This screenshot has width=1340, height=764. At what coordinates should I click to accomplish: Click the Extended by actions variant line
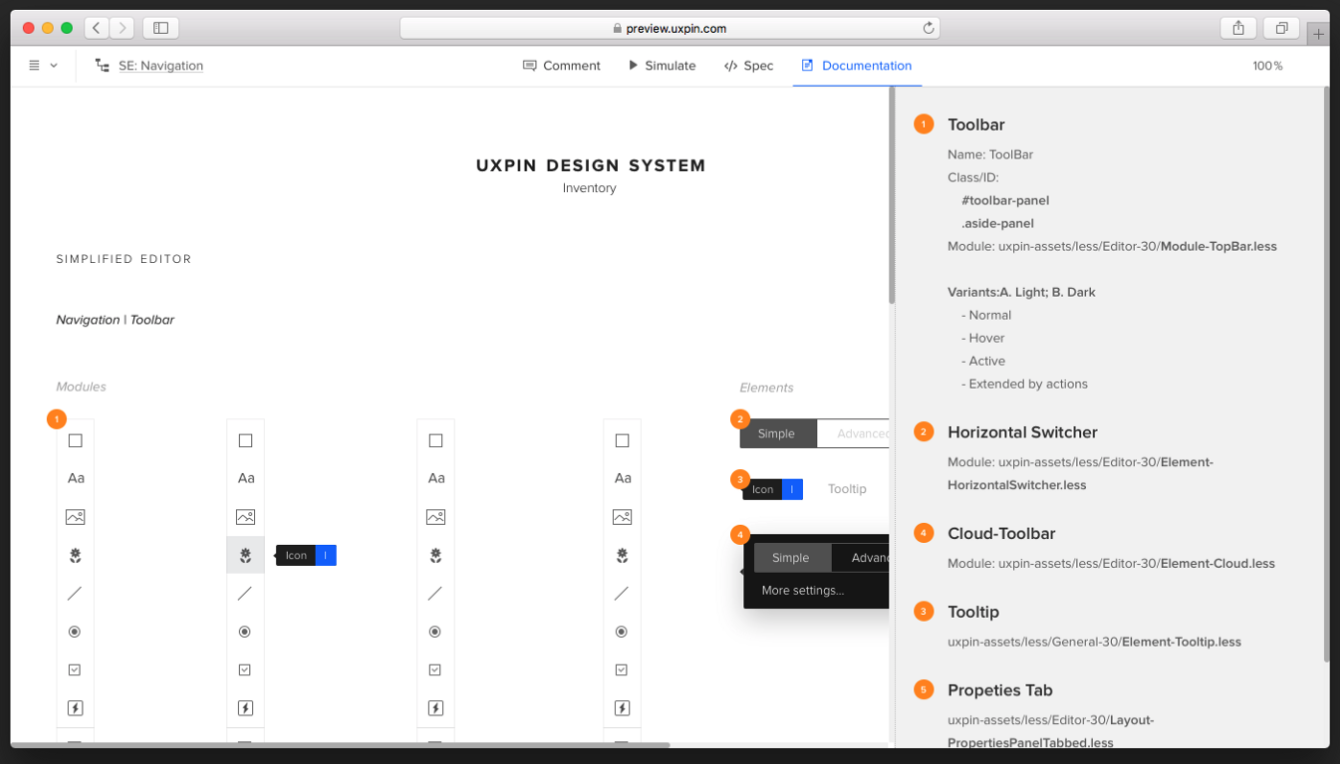pos(1025,384)
